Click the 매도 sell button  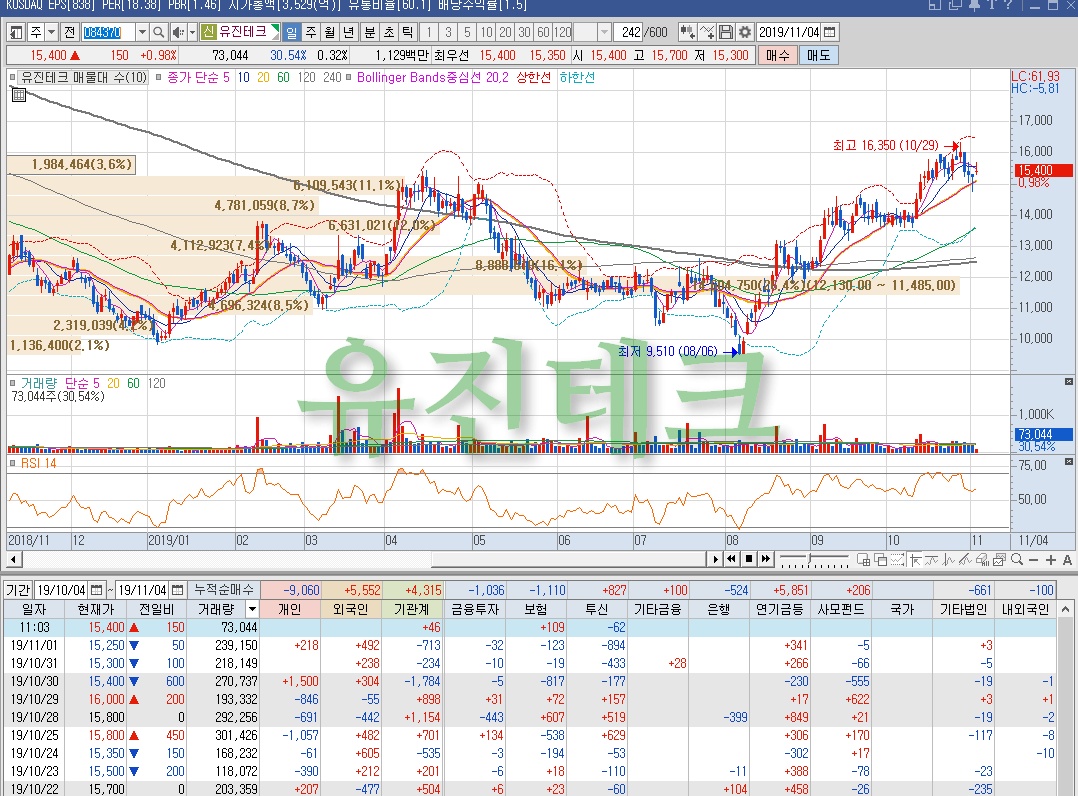(818, 55)
